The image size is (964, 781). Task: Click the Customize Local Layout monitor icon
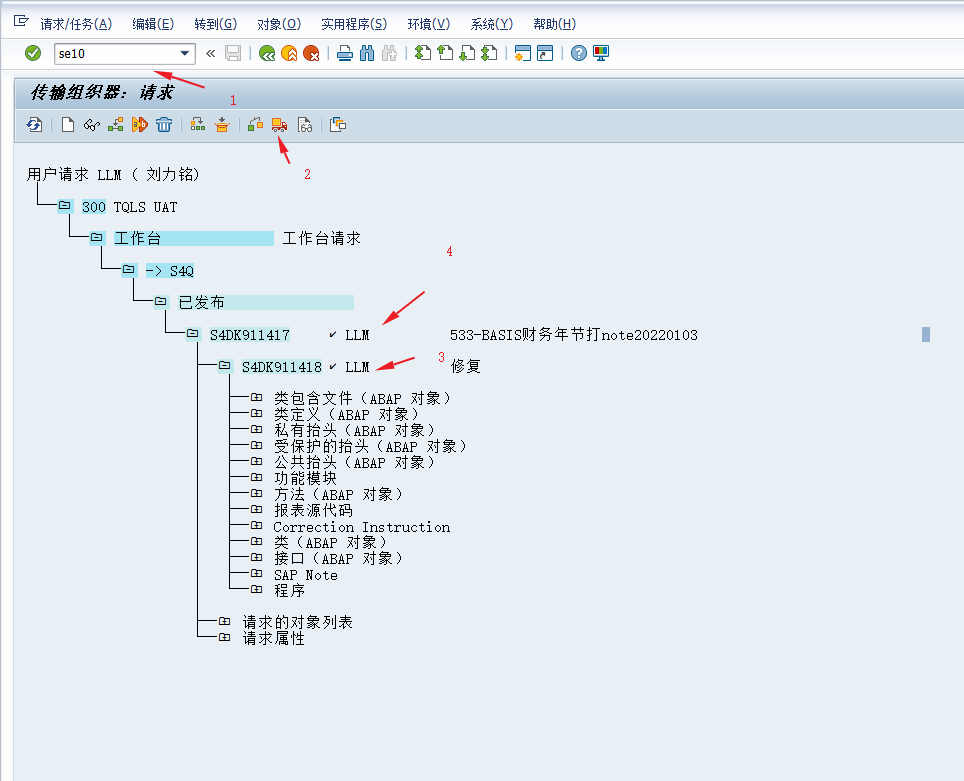pyautogui.click(x=601, y=54)
